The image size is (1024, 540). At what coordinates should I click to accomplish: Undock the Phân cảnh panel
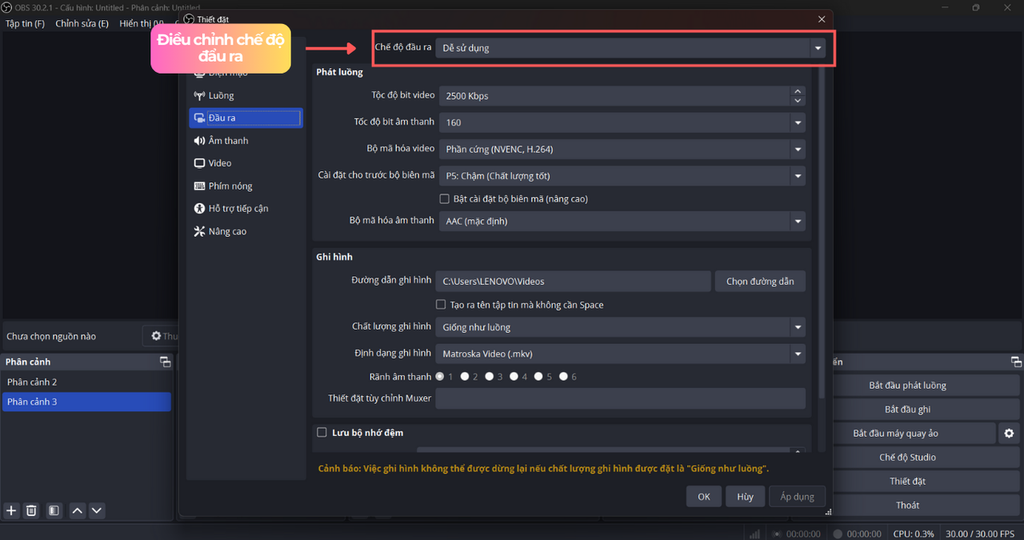[165, 362]
